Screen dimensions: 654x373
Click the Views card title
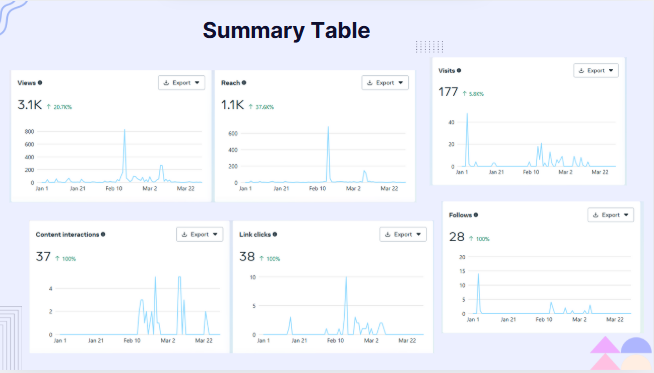coord(26,83)
